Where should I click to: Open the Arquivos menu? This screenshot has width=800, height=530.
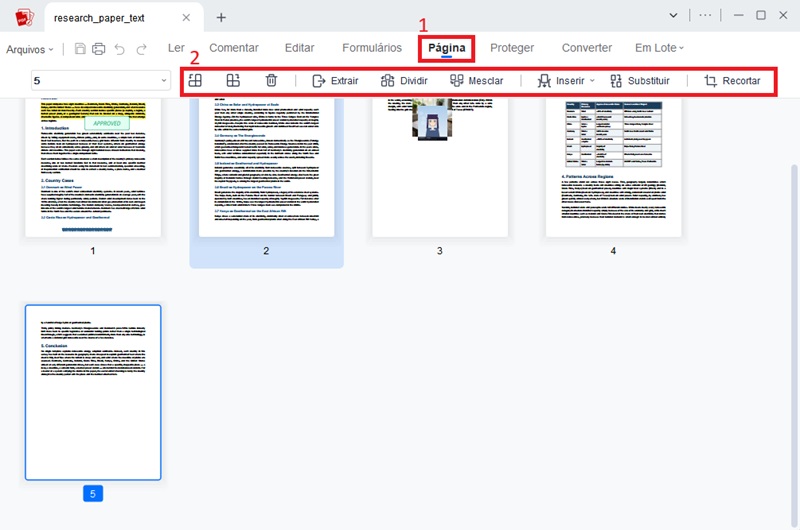(30, 49)
